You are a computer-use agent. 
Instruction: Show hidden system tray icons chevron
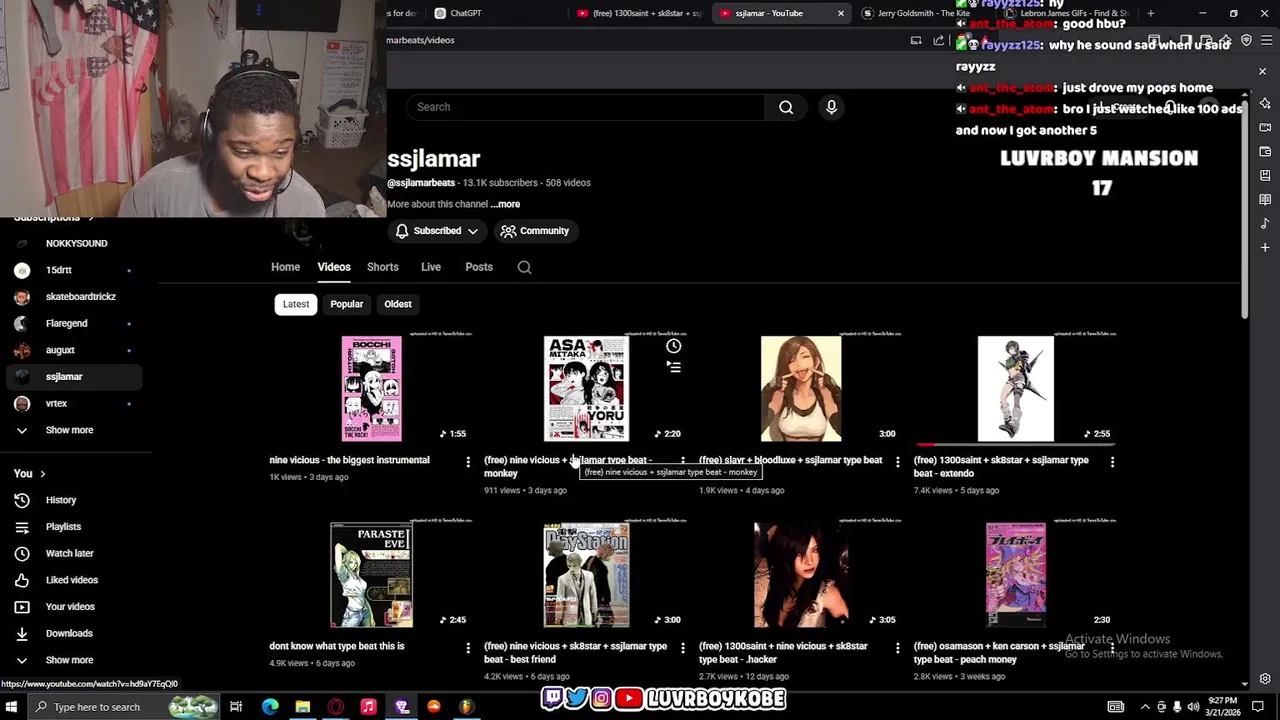click(1145, 707)
